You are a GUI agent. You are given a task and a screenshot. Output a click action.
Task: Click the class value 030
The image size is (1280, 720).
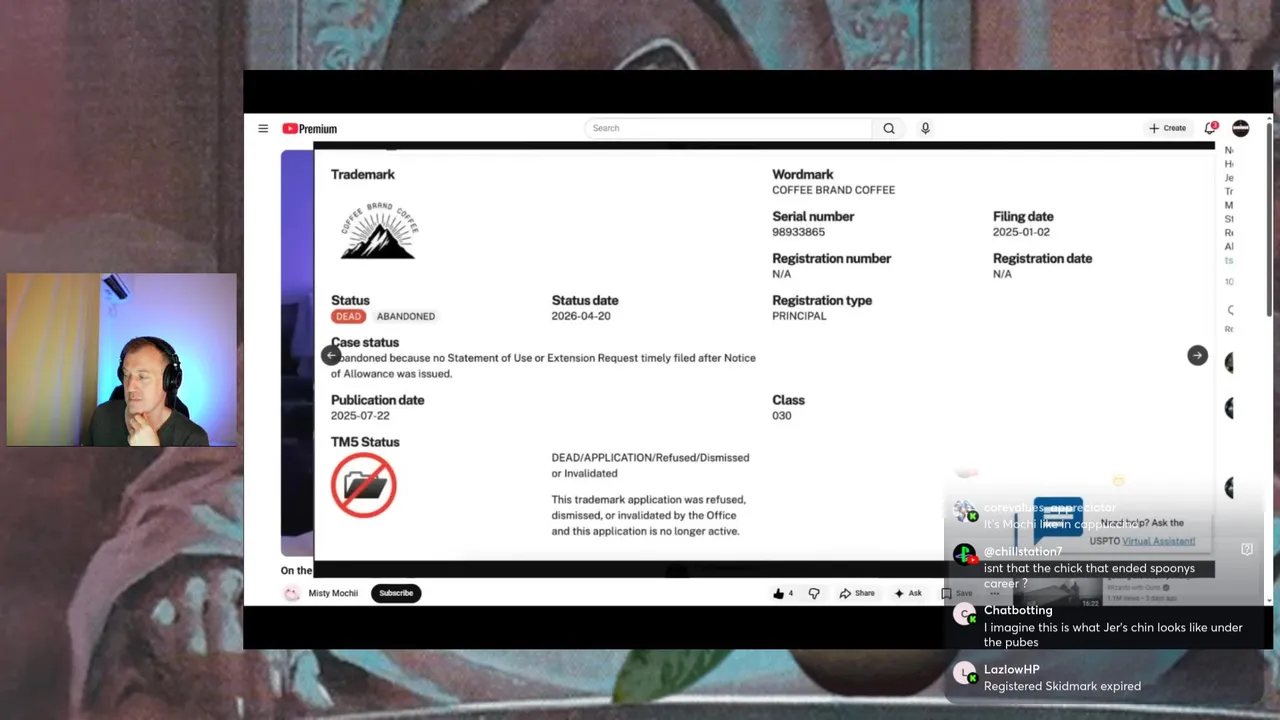[x=781, y=416]
